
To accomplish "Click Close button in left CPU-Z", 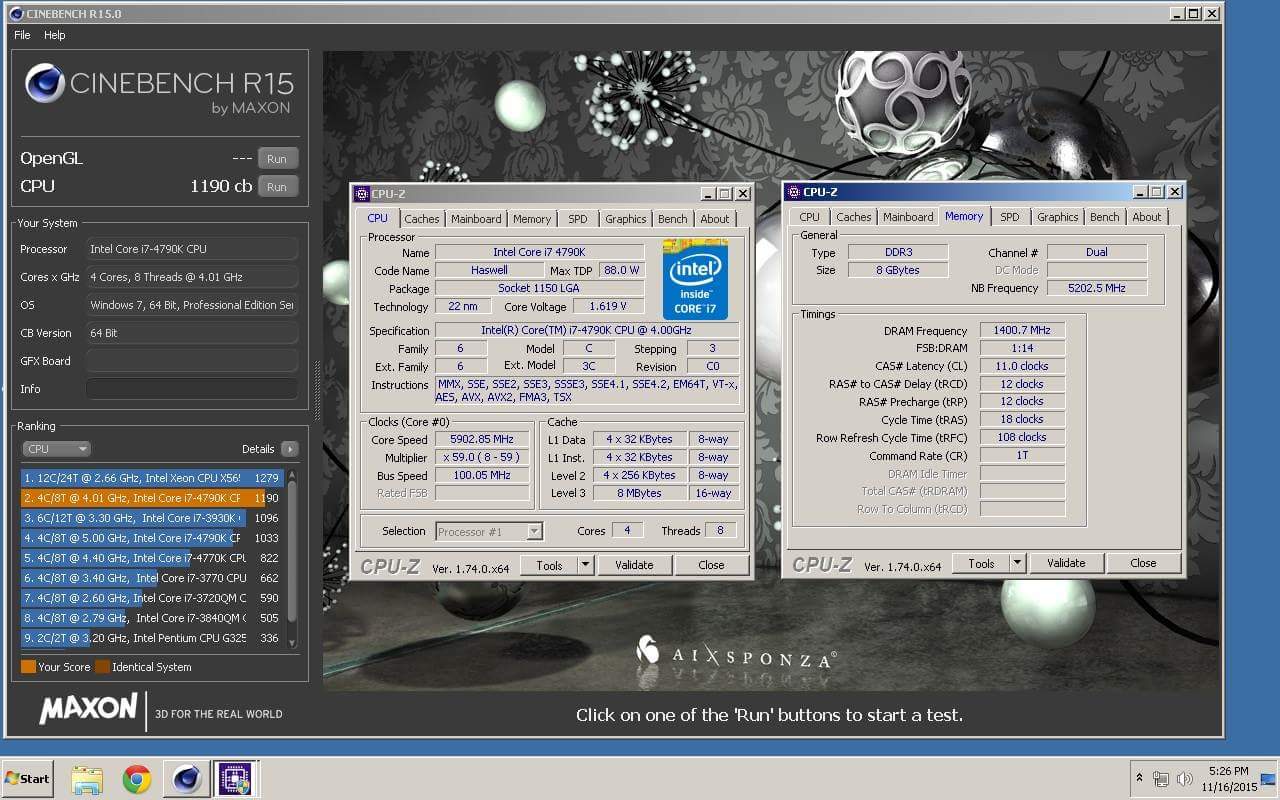I will pos(711,565).
